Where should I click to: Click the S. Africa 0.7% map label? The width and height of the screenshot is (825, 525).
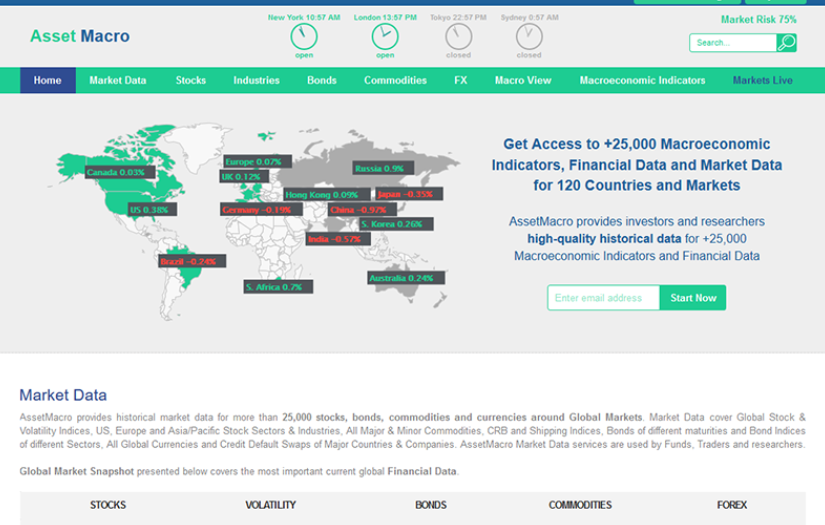click(278, 287)
